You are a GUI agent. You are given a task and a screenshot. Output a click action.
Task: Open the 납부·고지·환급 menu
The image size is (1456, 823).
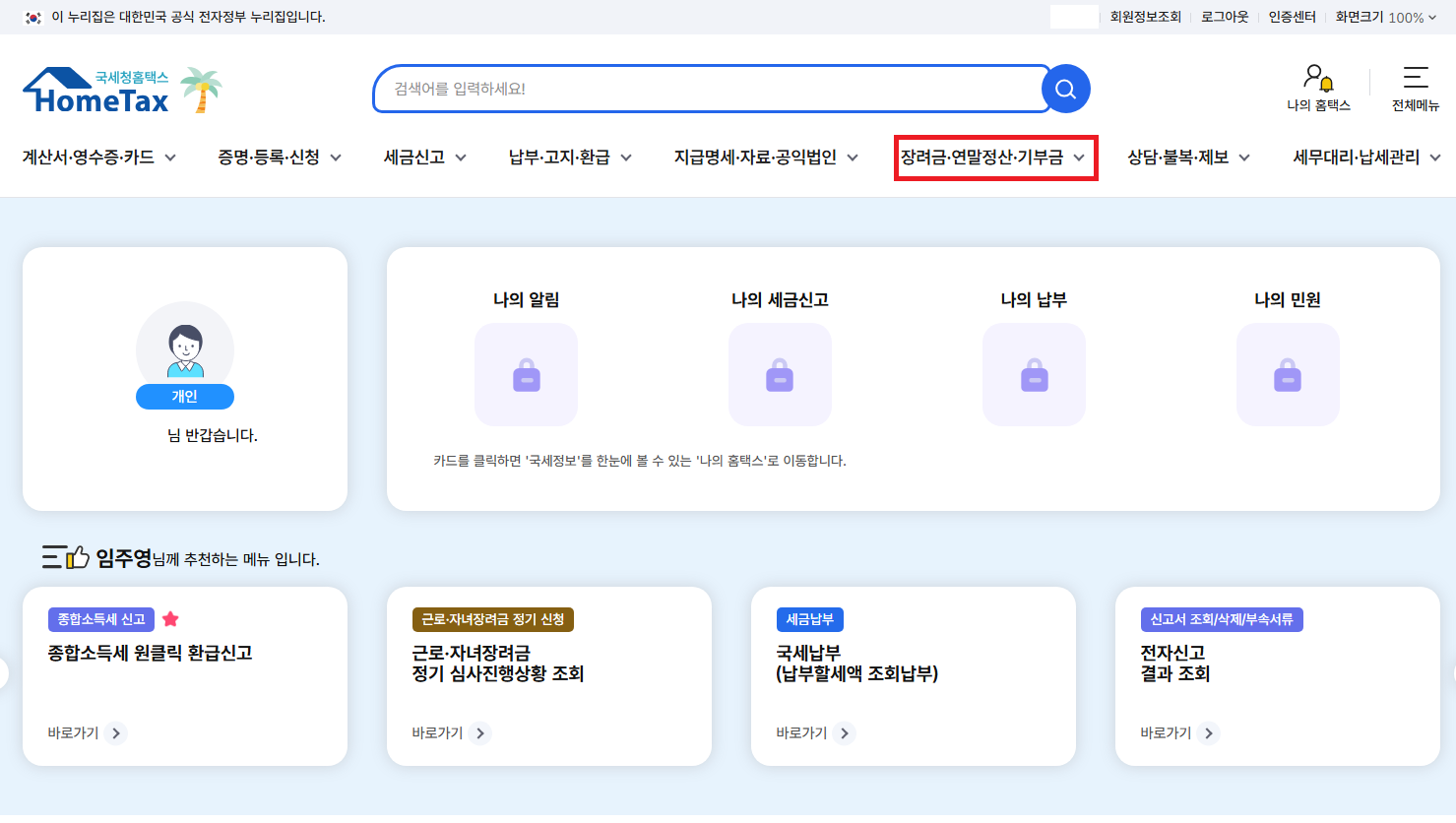pos(560,157)
